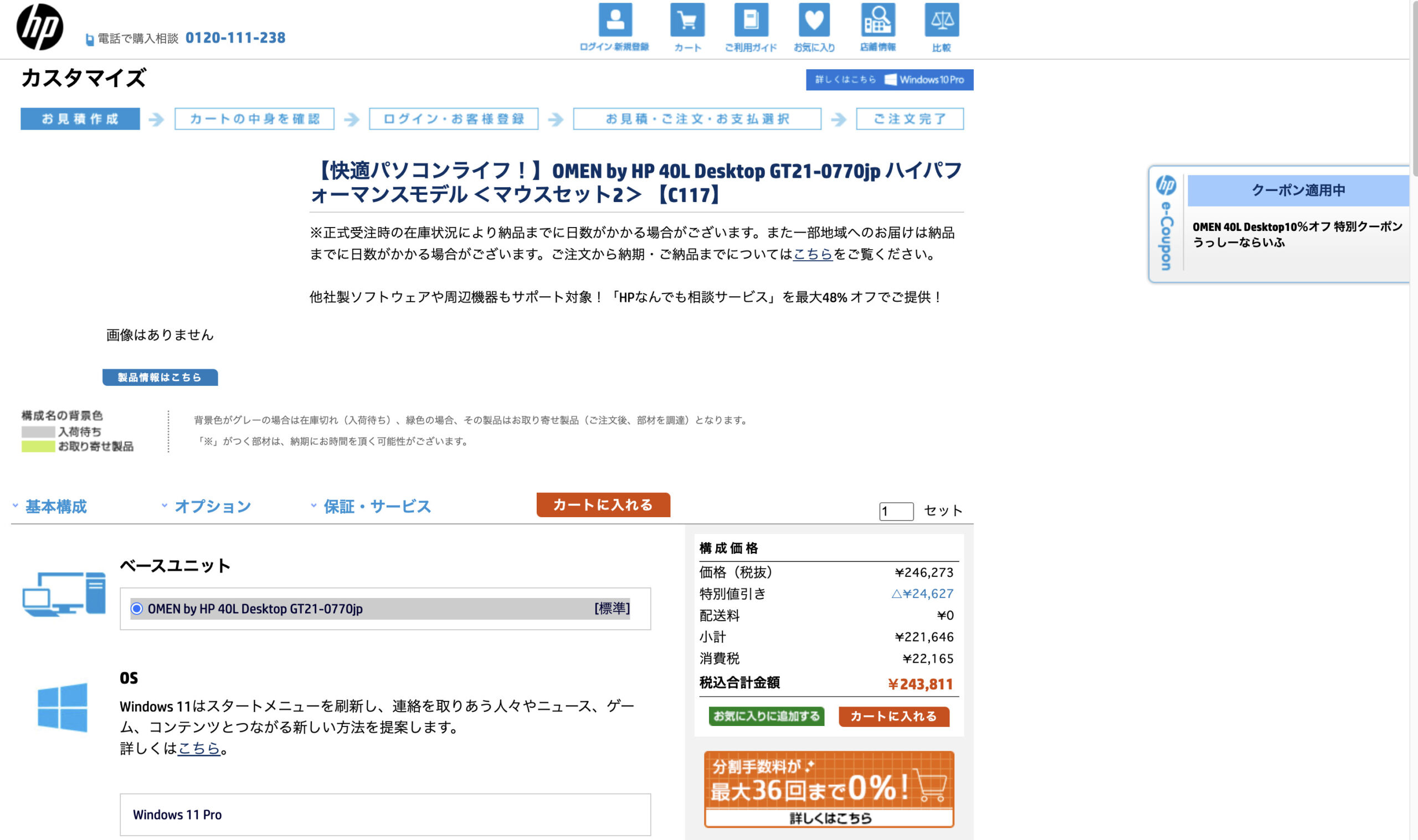The height and width of the screenshot is (840, 1418).
Task: Click the 構成価格 panel heading
Action: [x=728, y=548]
